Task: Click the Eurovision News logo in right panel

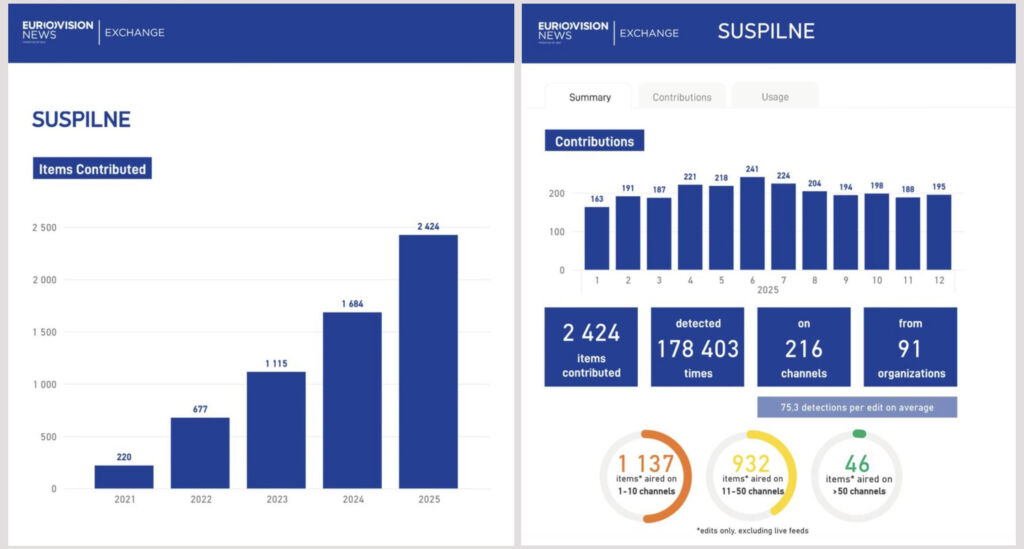Action: [x=573, y=31]
